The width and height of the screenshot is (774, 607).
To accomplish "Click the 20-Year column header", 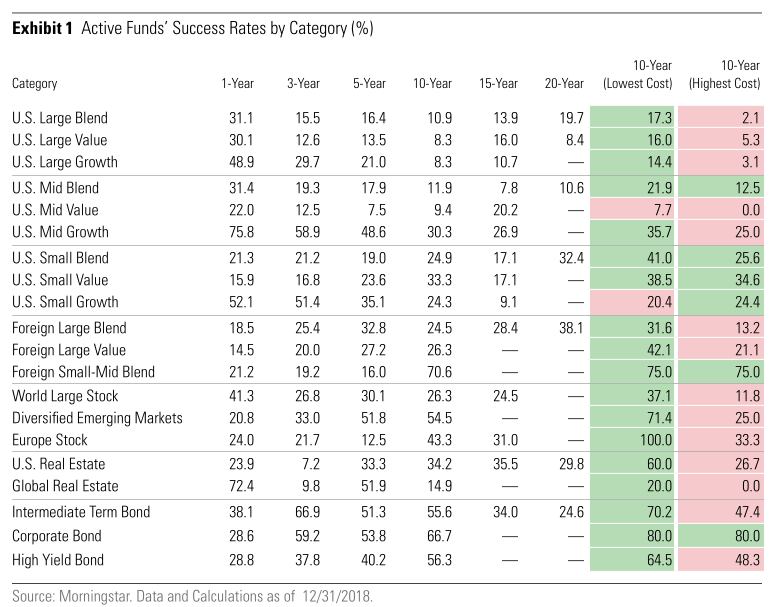I will point(564,83).
